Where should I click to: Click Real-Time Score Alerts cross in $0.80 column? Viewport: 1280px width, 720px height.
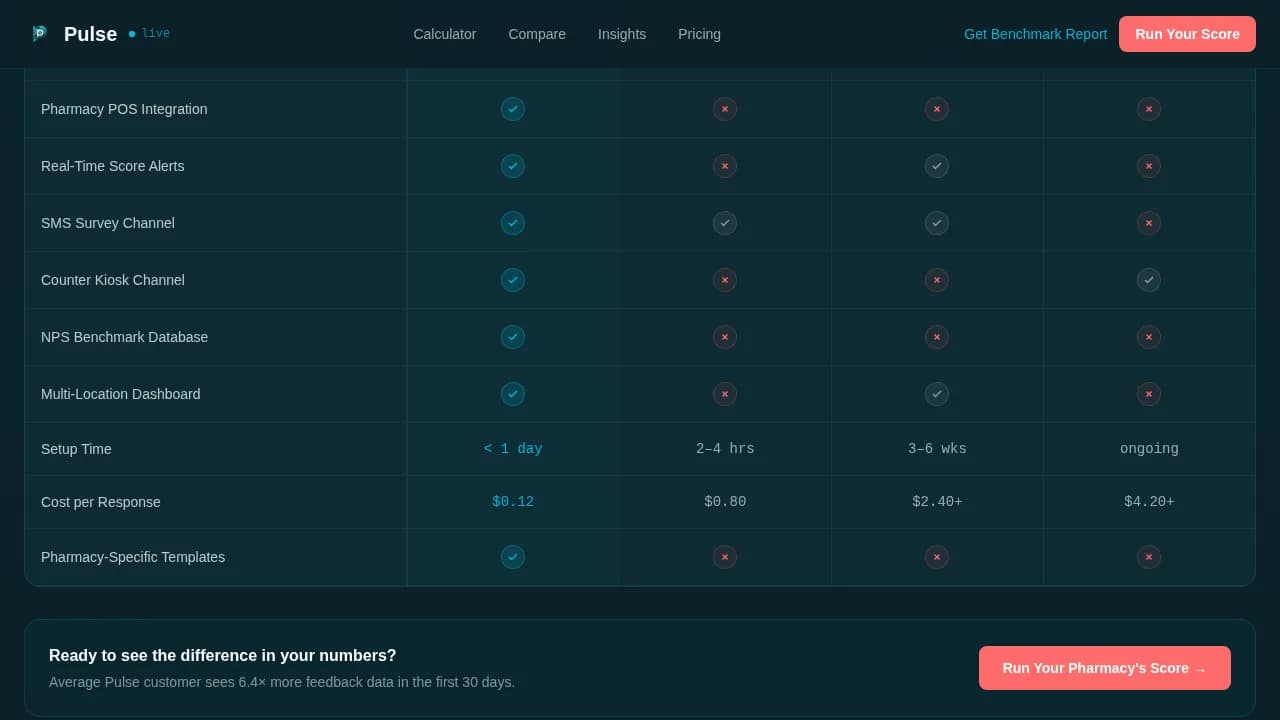pos(725,166)
